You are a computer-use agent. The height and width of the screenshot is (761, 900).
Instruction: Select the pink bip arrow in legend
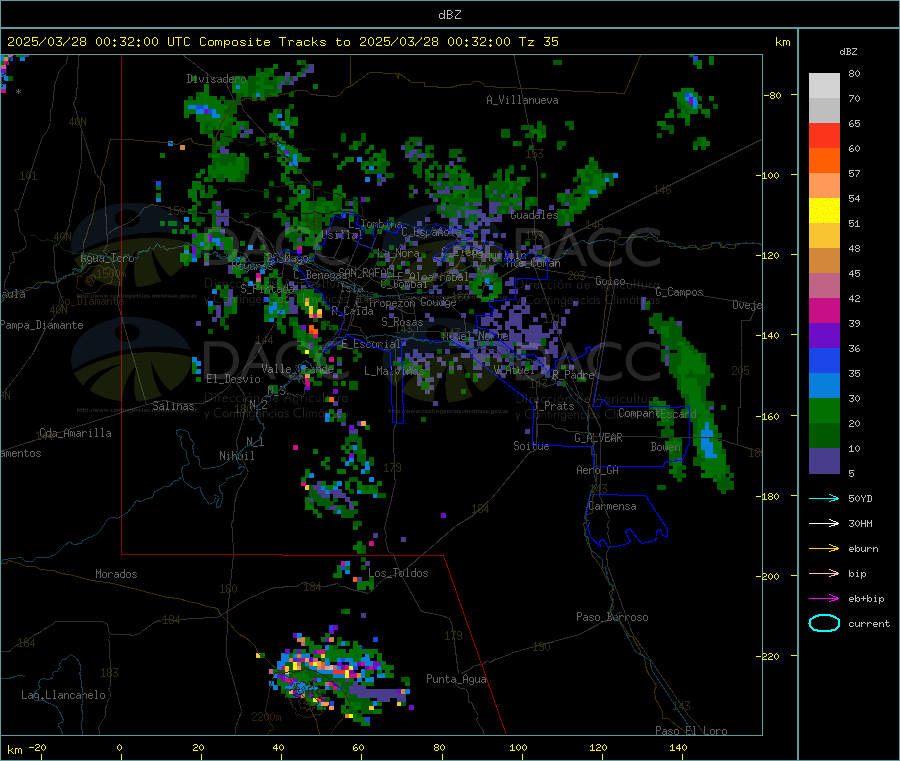824,573
